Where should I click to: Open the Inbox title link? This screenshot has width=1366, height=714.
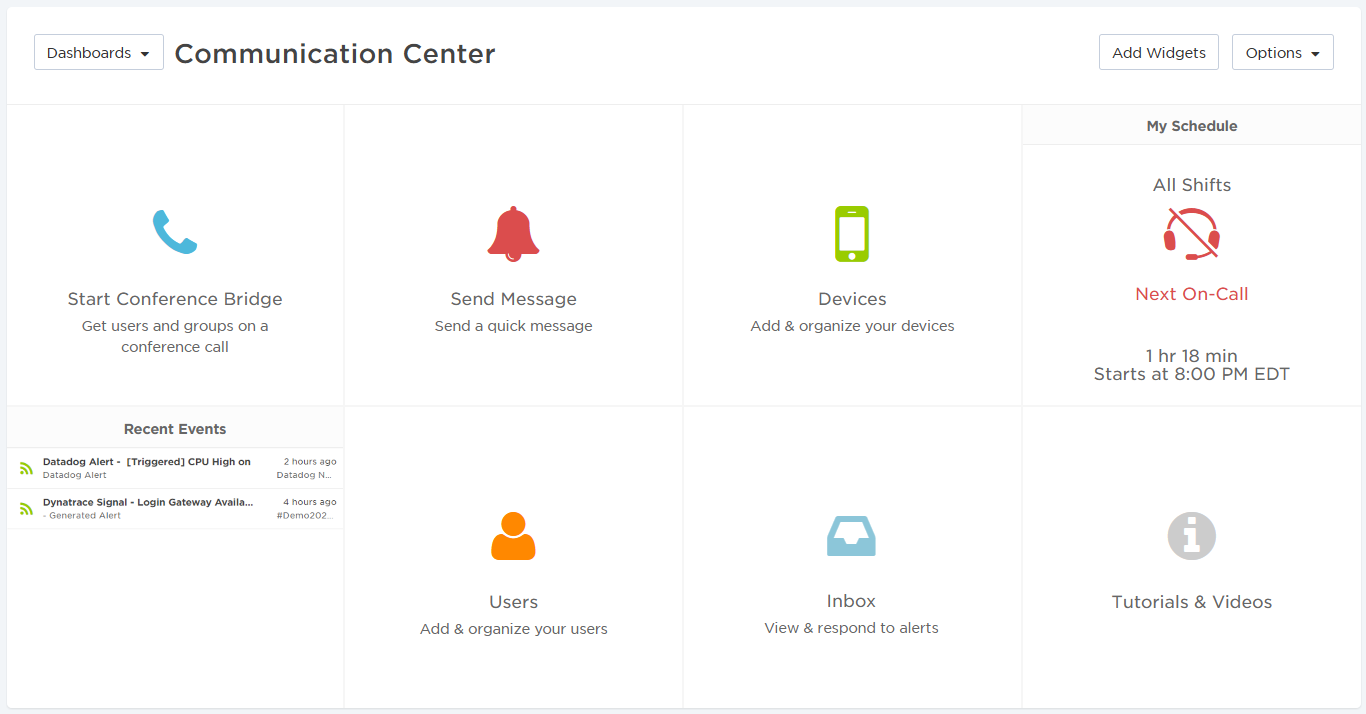(851, 601)
